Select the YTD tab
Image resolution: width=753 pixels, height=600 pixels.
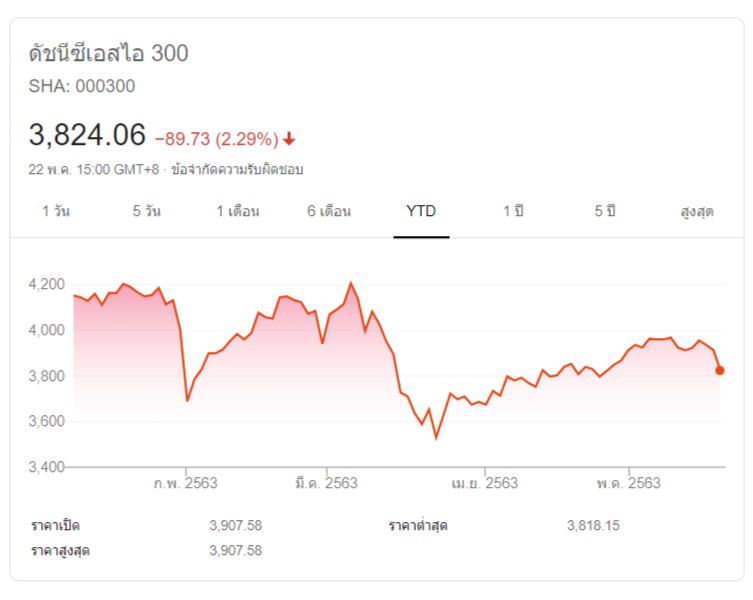(x=421, y=211)
